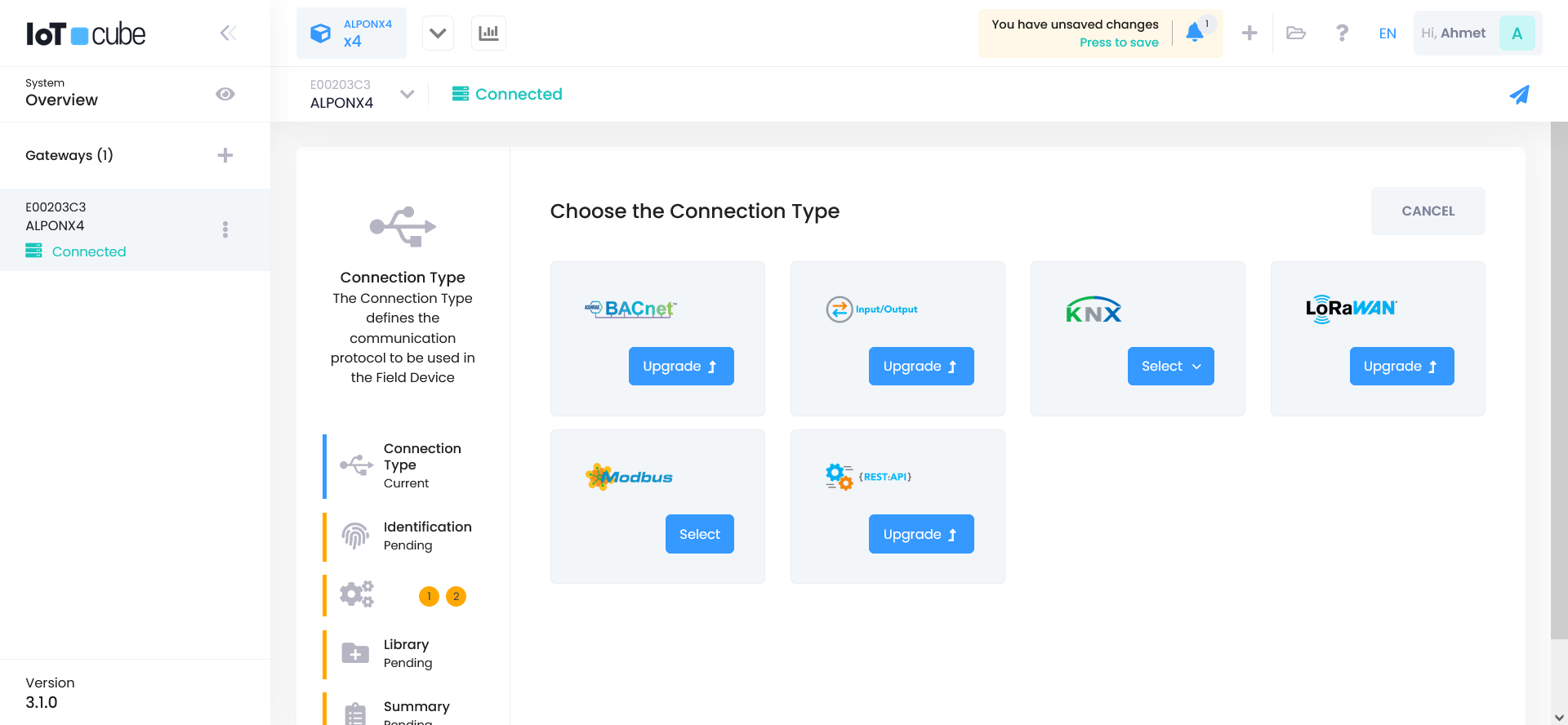Click Press to save link
The image size is (1568, 725).
coord(1119,42)
